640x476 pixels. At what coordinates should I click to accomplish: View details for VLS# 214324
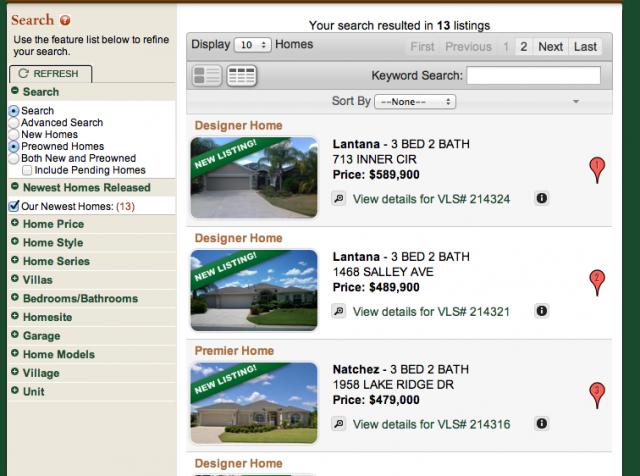(431, 199)
